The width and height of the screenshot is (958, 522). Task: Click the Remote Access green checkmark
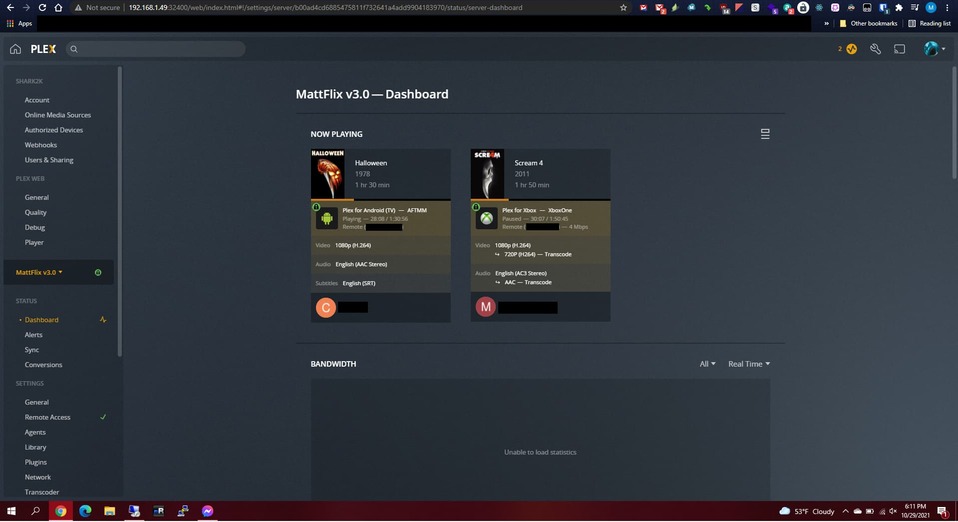pos(103,417)
